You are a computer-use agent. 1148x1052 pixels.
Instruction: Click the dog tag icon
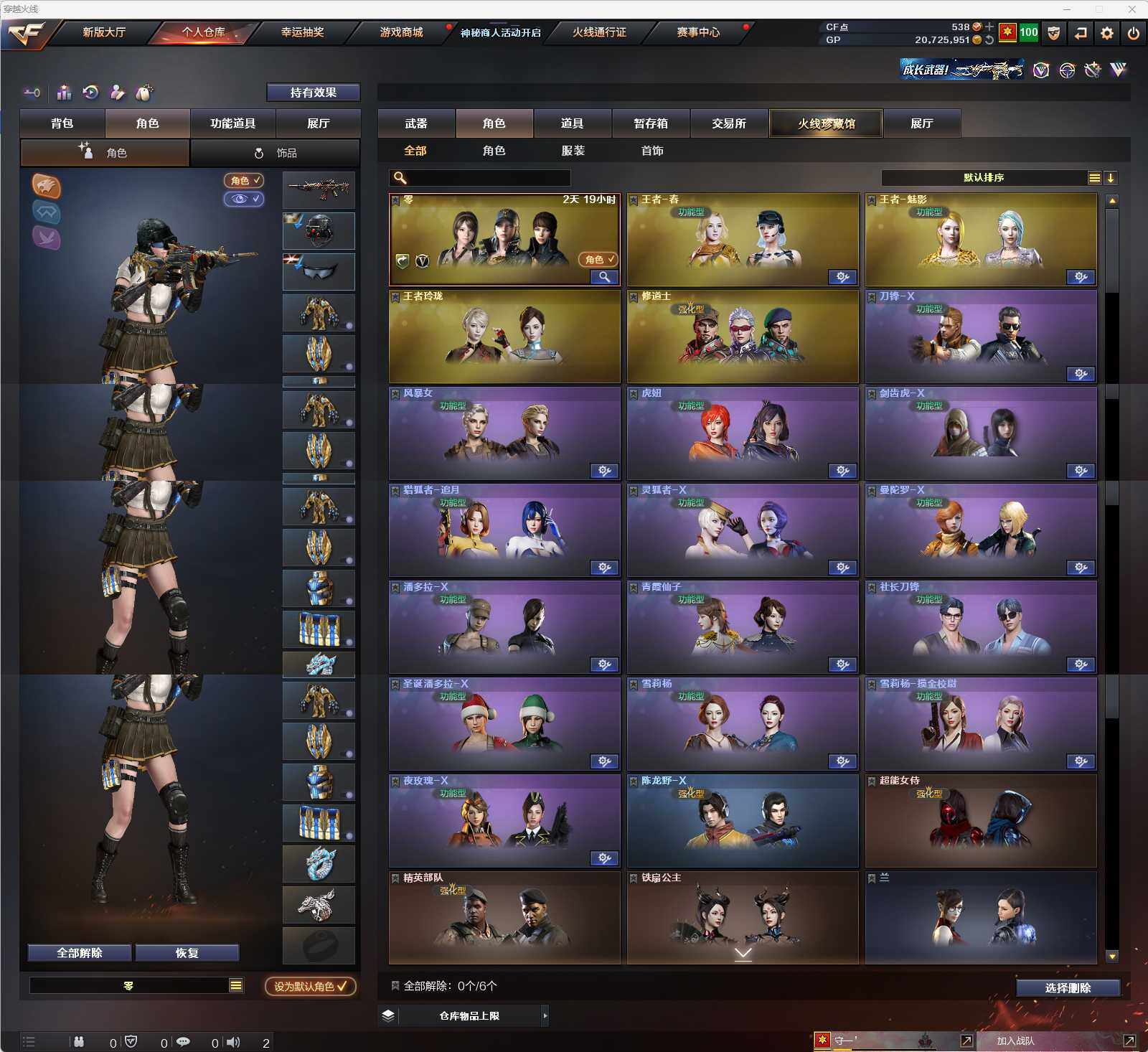tap(144, 93)
